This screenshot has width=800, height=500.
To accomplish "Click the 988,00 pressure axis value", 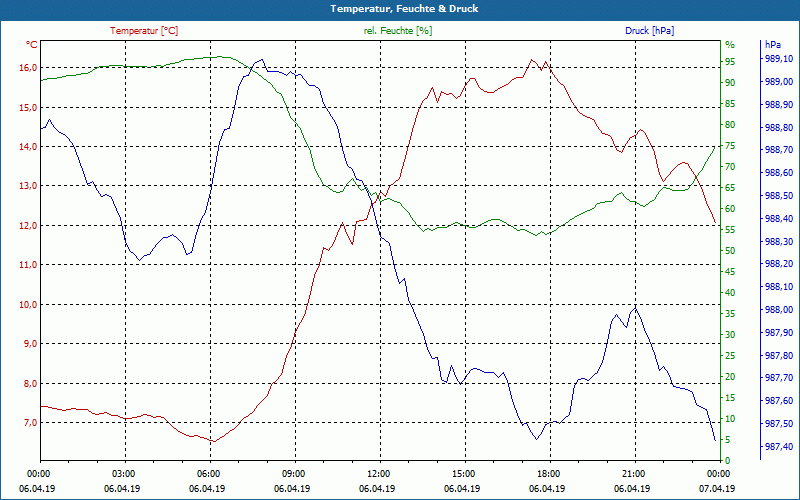I will coord(779,310).
